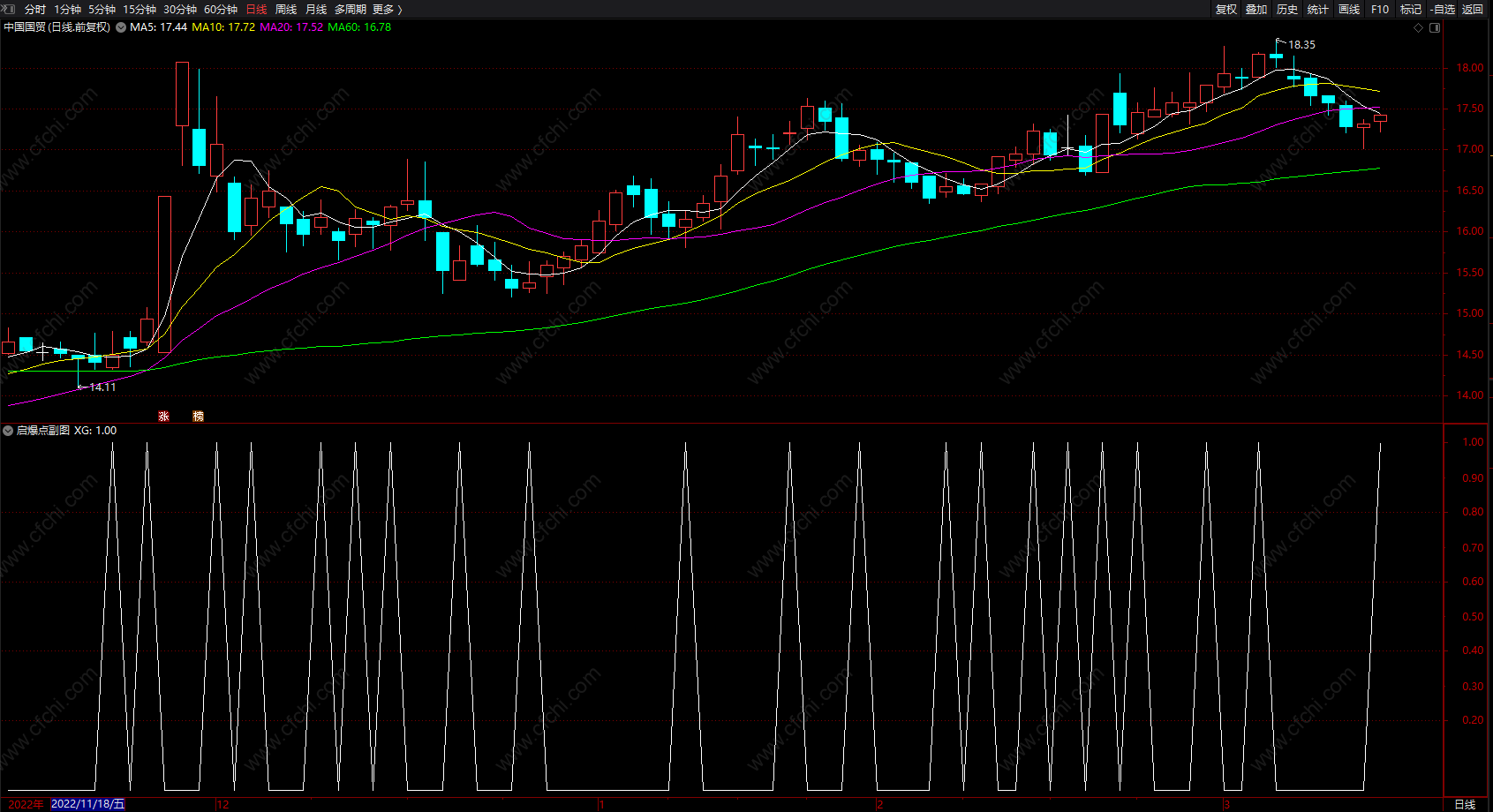Click the 12 month marker on the time axis
Image resolution: width=1493 pixels, height=812 pixels.
(x=223, y=804)
